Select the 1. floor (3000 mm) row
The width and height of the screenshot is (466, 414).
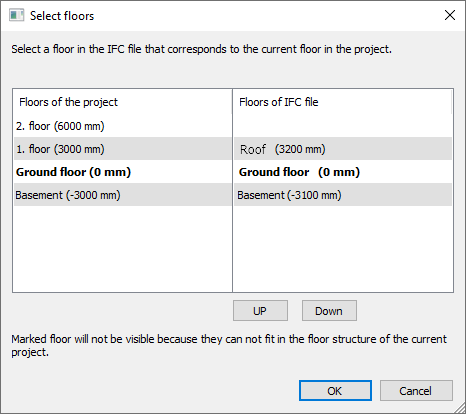pyautogui.click(x=123, y=149)
